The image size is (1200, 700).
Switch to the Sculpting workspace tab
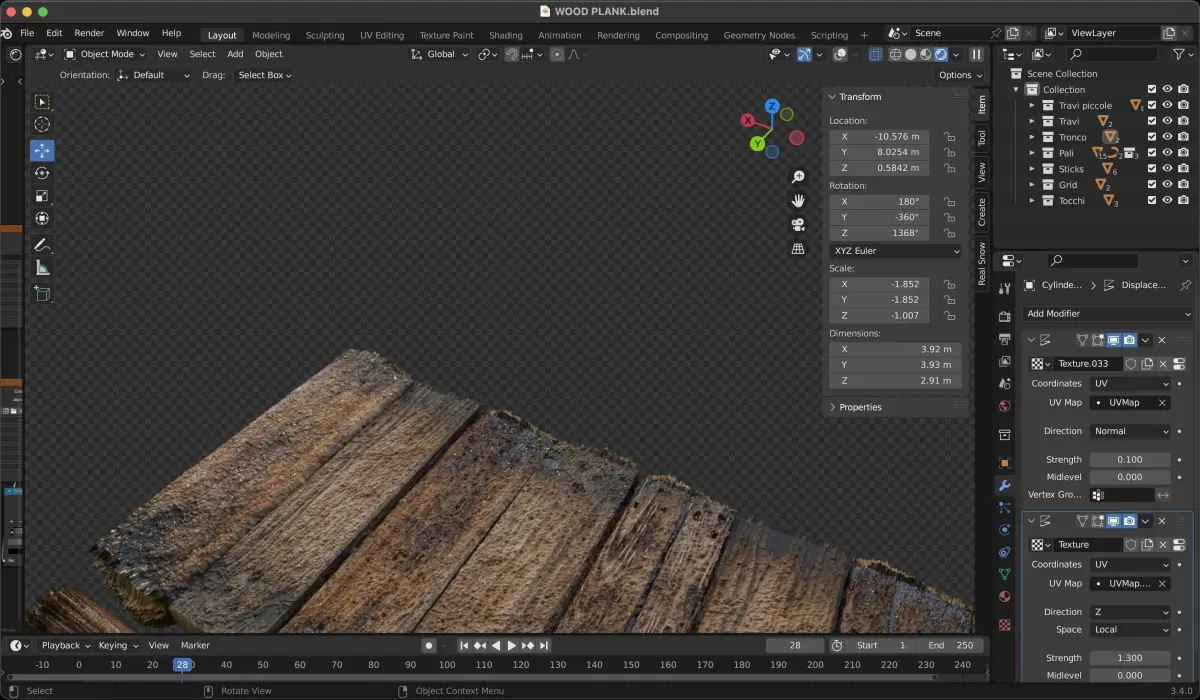[325, 35]
